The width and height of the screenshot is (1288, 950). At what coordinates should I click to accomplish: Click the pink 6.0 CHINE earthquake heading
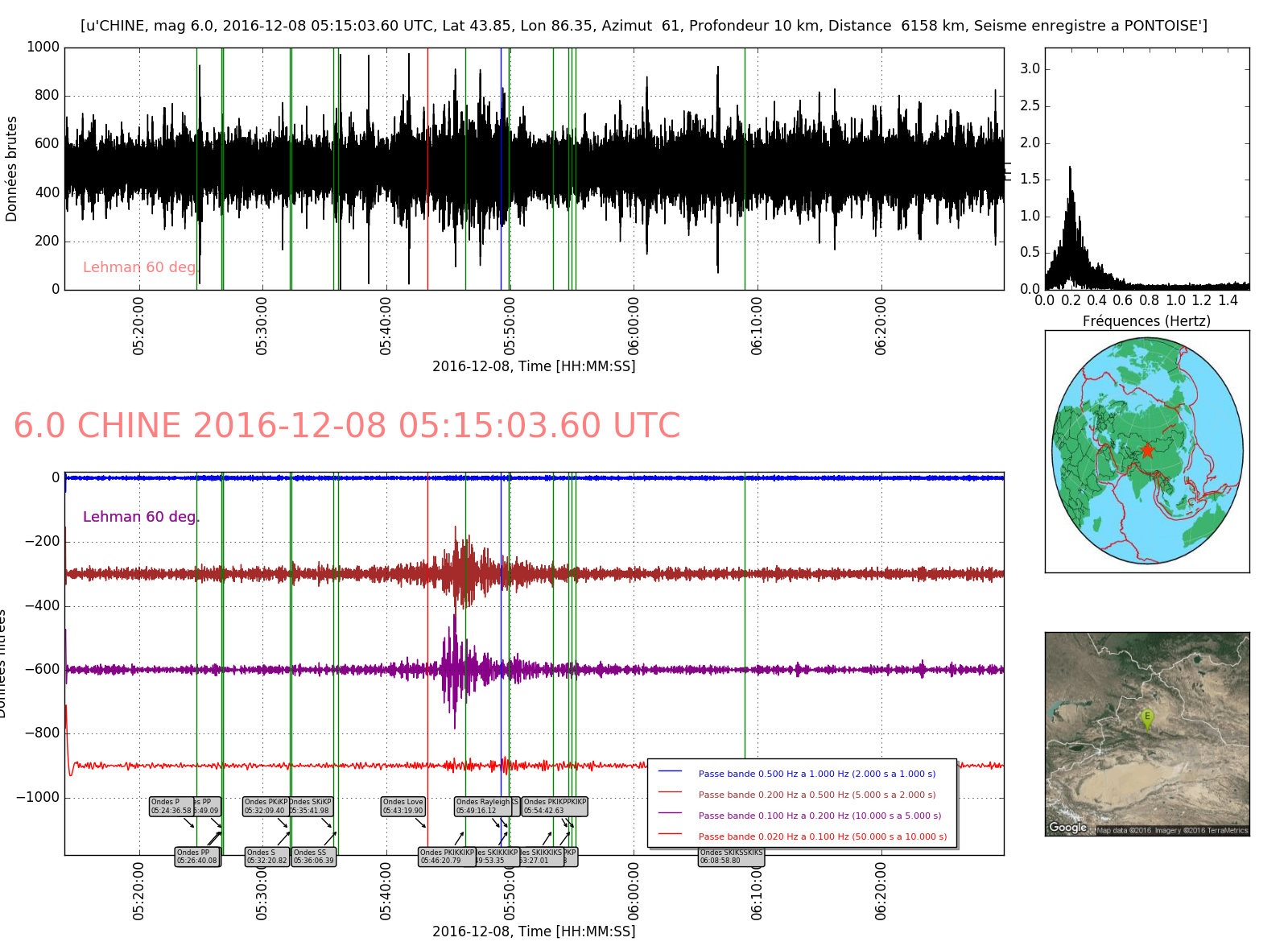point(347,426)
